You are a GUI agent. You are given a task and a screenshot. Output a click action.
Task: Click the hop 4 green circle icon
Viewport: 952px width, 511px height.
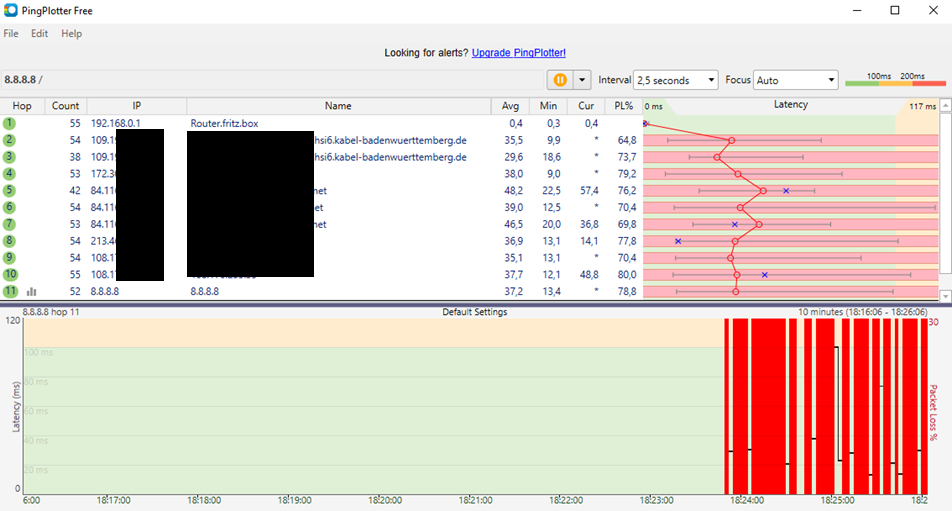point(9,174)
